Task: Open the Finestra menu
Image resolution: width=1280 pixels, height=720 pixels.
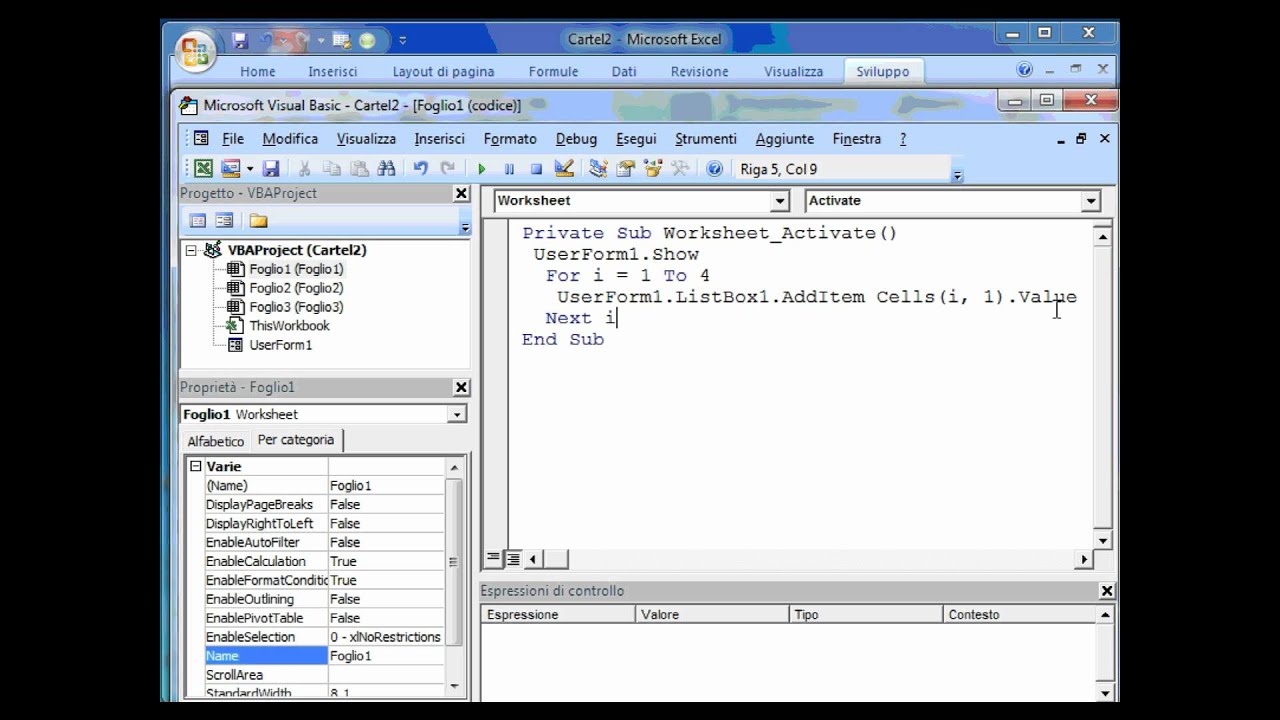Action: (x=857, y=139)
